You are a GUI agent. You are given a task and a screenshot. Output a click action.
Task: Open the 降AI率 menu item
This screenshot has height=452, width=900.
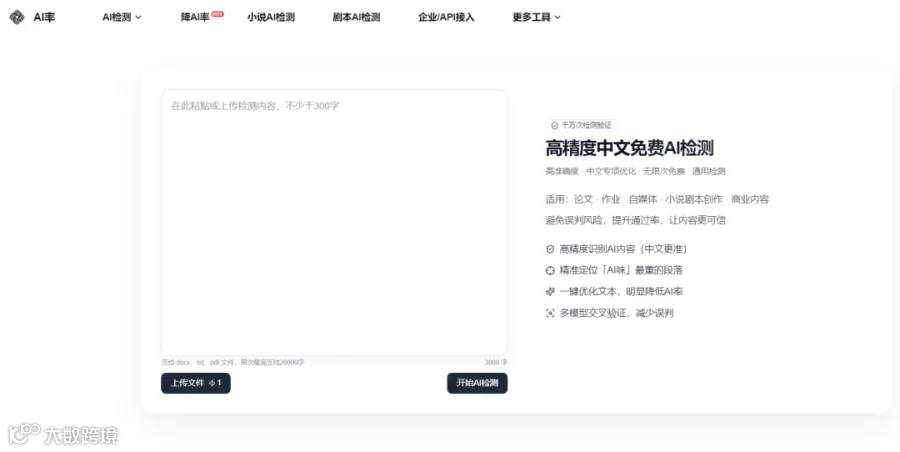click(x=195, y=17)
